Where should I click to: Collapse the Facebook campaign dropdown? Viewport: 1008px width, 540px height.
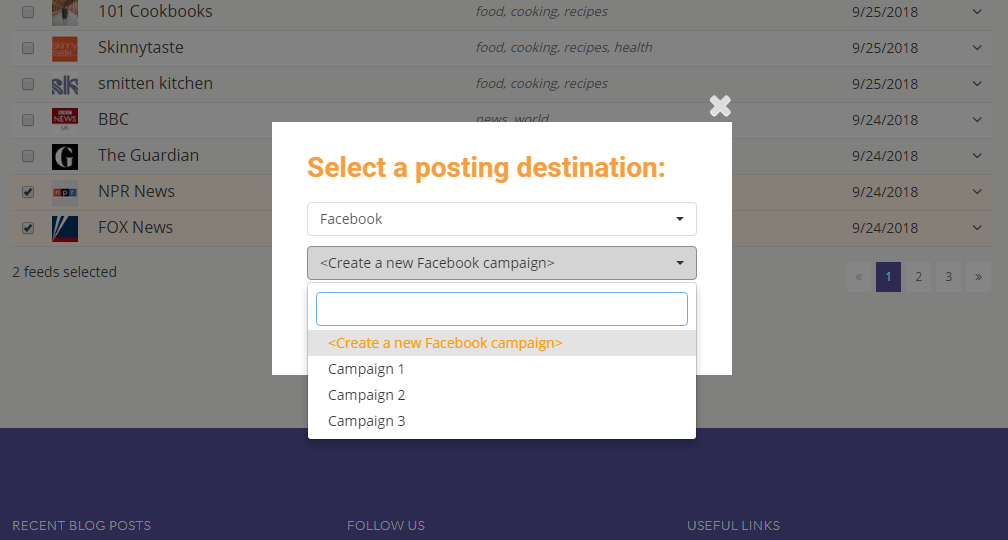pyautogui.click(x=501, y=263)
